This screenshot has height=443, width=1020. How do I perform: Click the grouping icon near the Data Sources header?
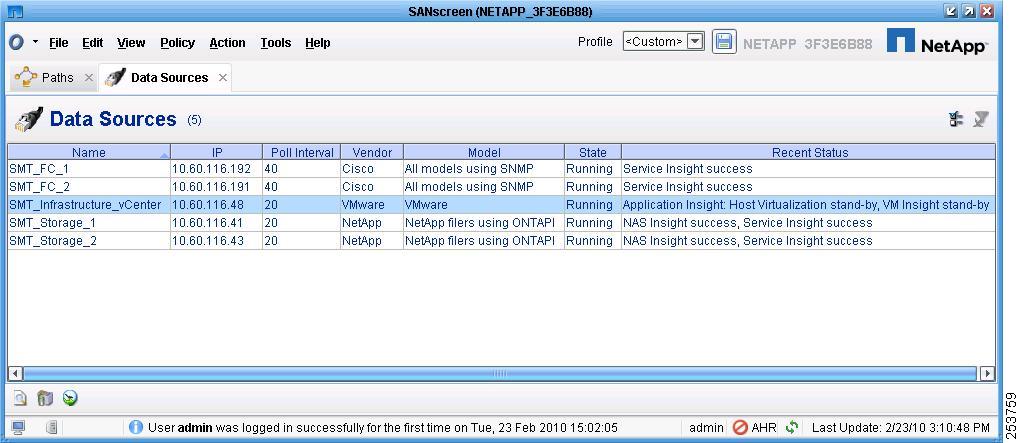point(956,119)
